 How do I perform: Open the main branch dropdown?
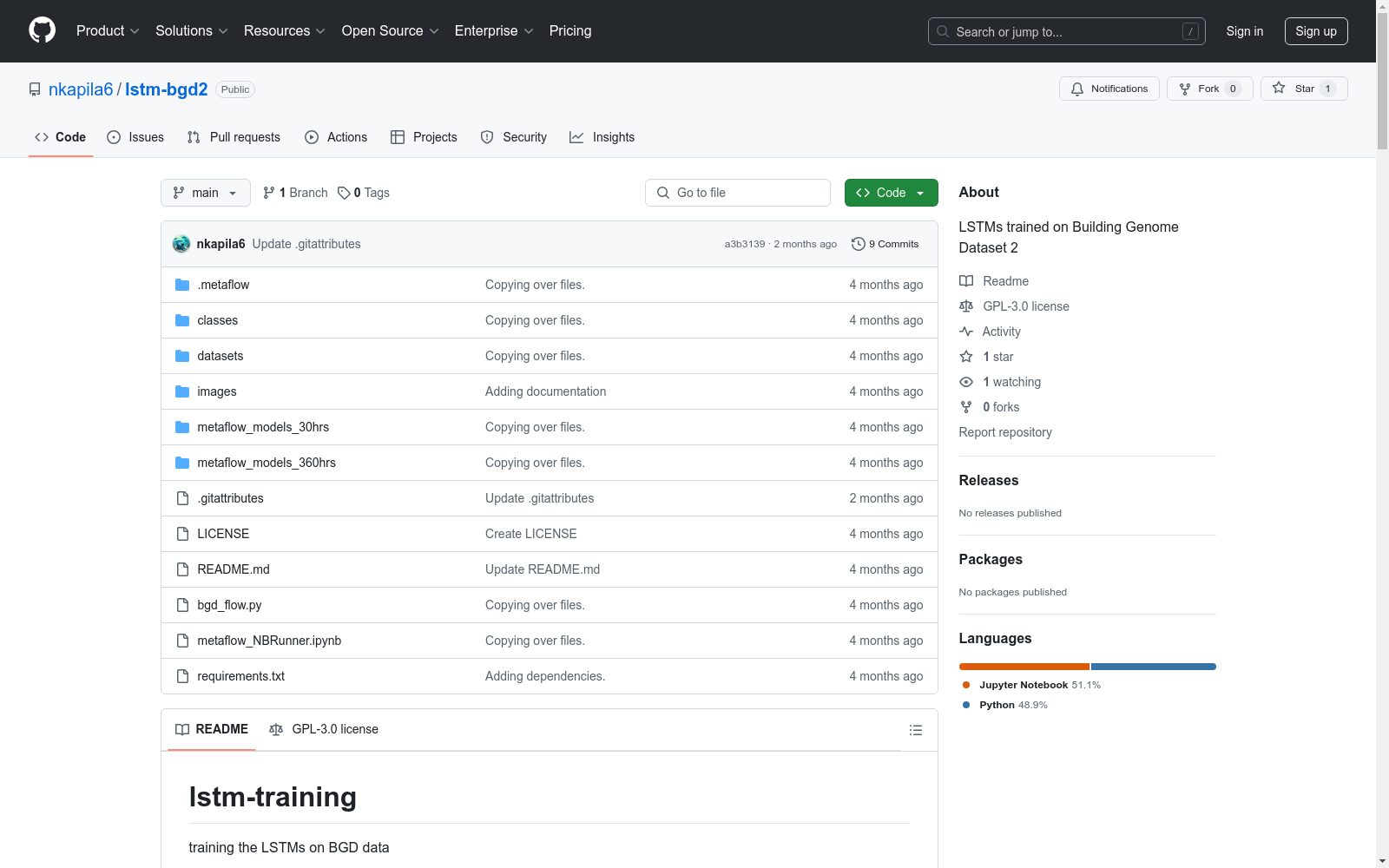205,193
